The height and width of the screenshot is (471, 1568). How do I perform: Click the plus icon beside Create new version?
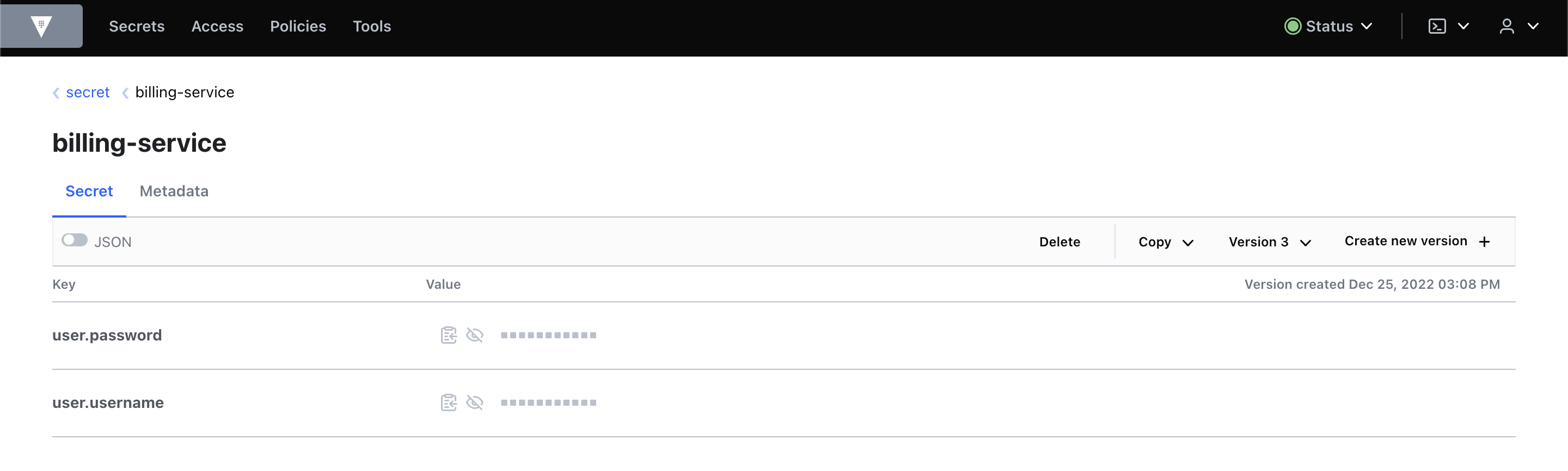pos(1485,241)
